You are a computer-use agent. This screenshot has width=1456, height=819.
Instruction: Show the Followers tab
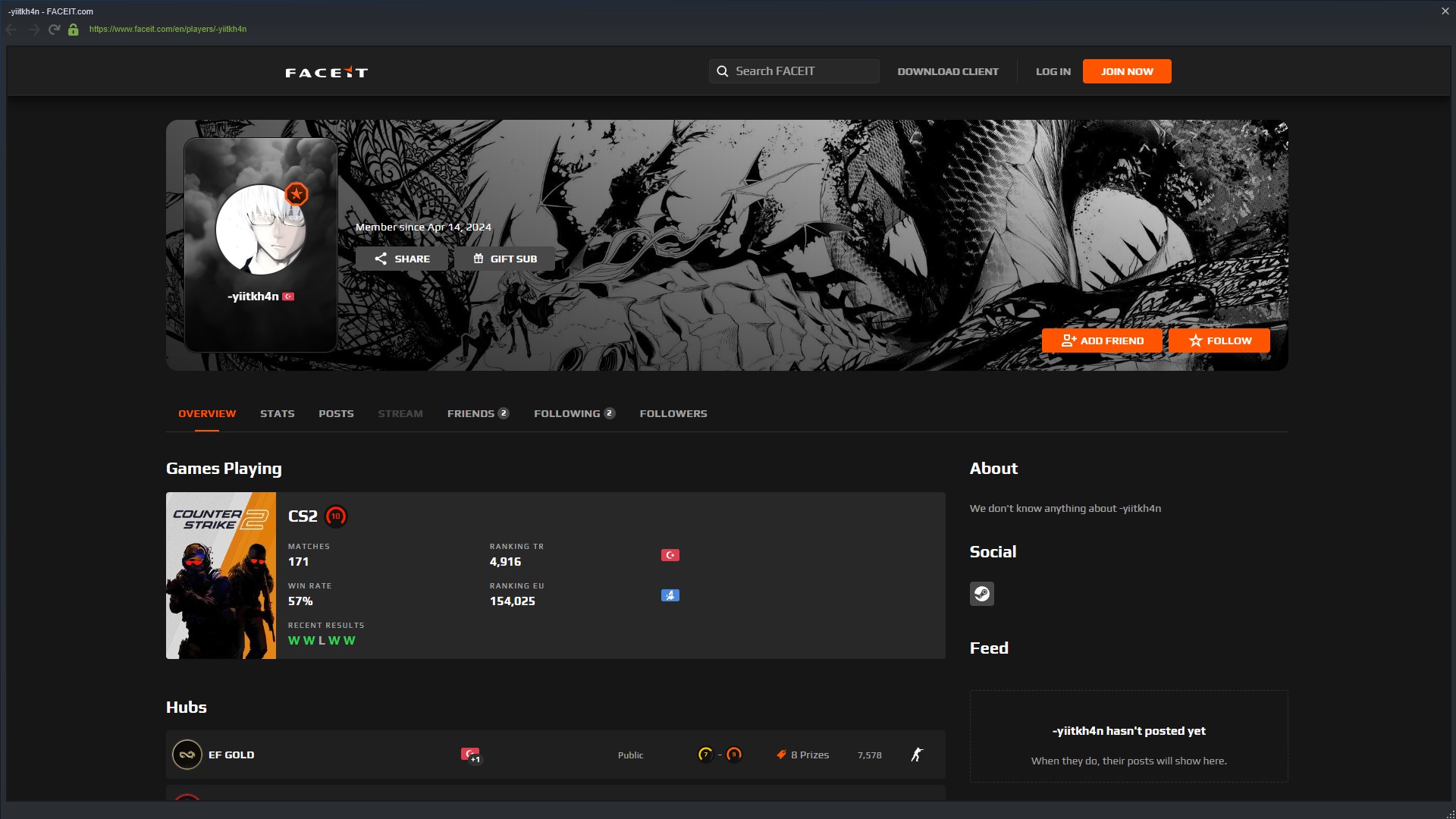pyautogui.click(x=673, y=413)
